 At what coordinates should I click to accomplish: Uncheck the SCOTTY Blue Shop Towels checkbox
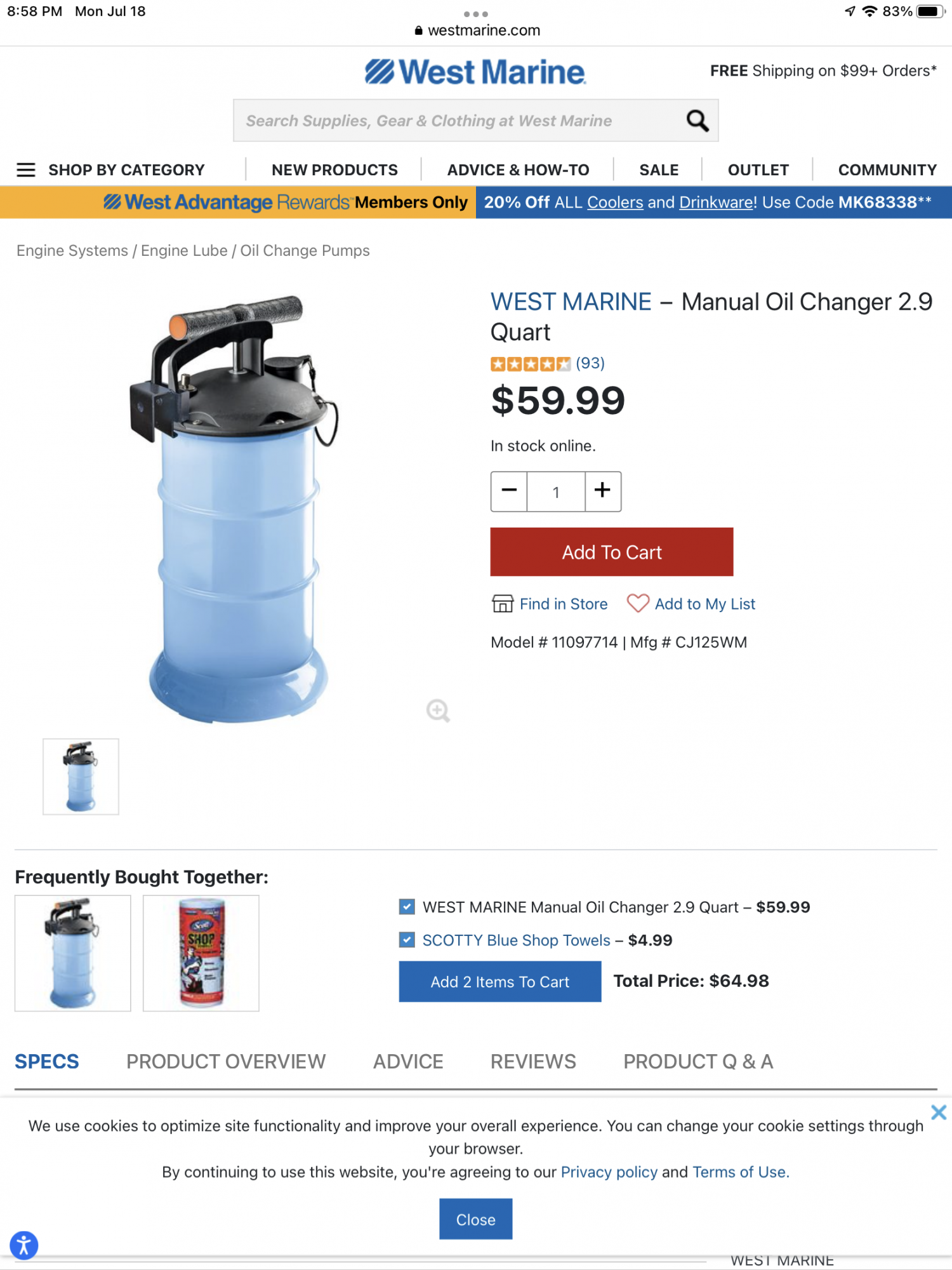pos(407,939)
